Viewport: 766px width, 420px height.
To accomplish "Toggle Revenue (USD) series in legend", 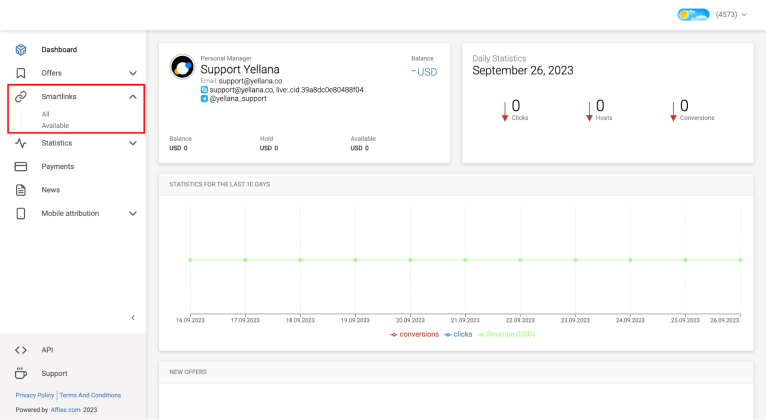I will click(506, 334).
